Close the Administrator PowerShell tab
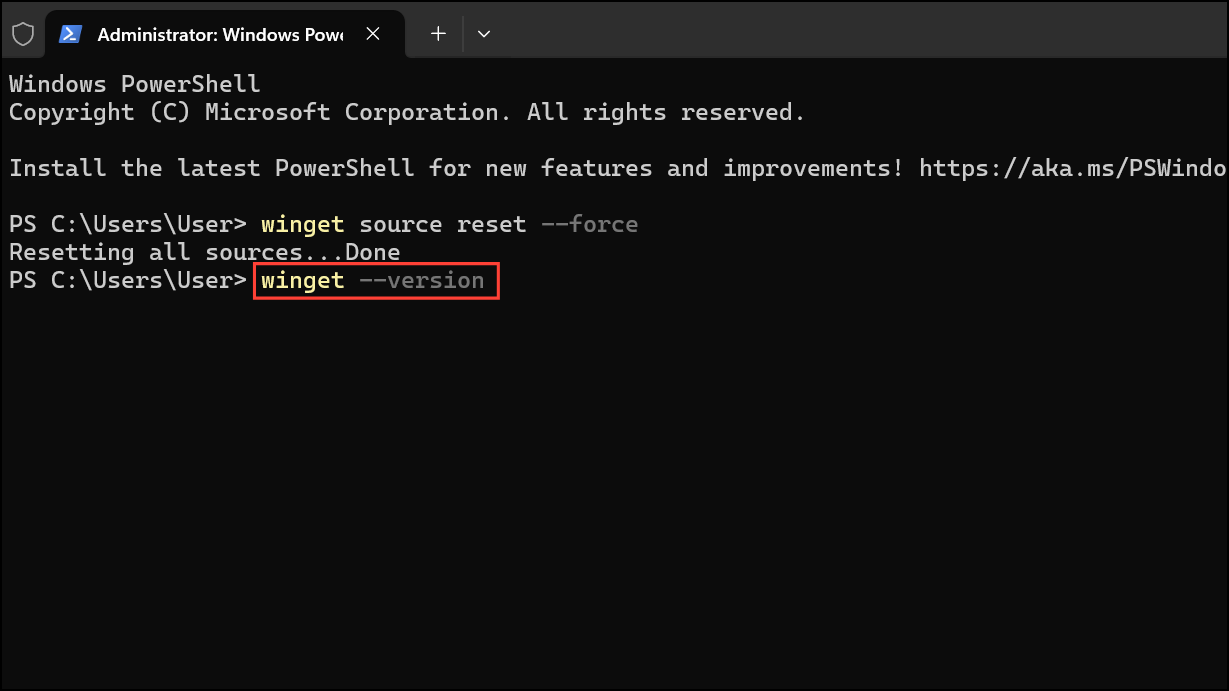The height and width of the screenshot is (691, 1229). [x=372, y=33]
